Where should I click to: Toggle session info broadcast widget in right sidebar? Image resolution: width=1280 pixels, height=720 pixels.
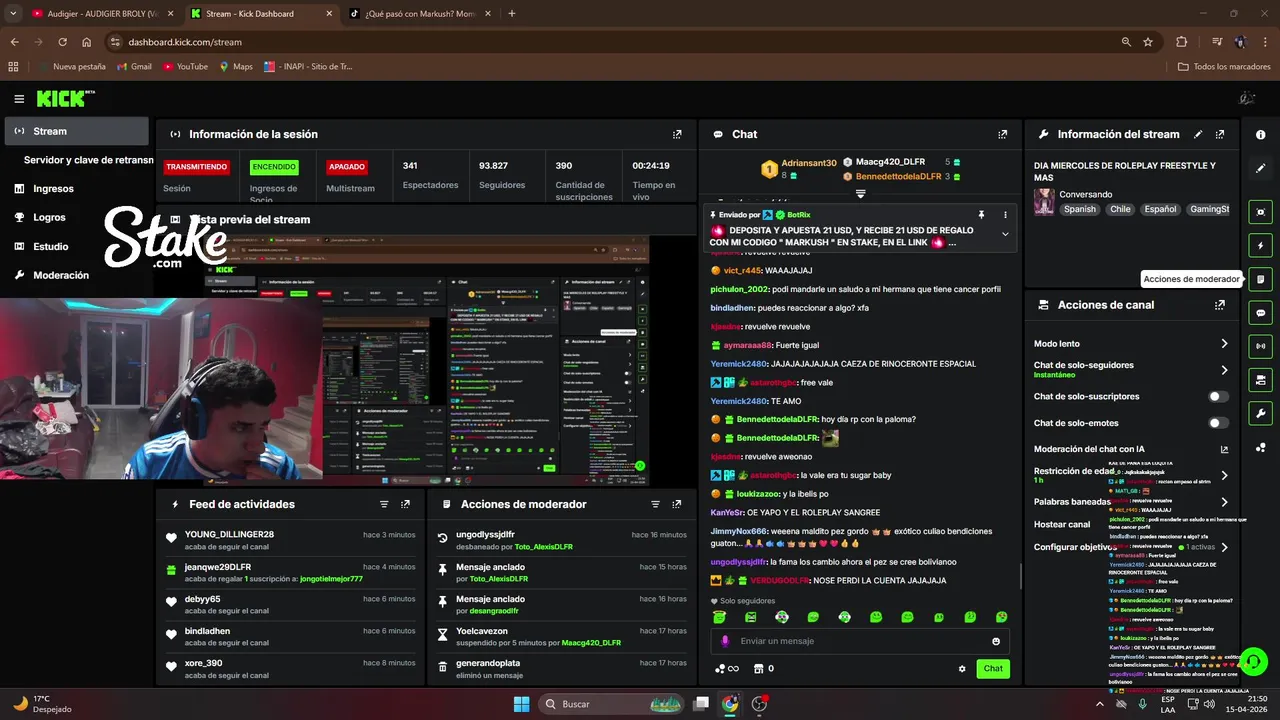click(x=1261, y=346)
